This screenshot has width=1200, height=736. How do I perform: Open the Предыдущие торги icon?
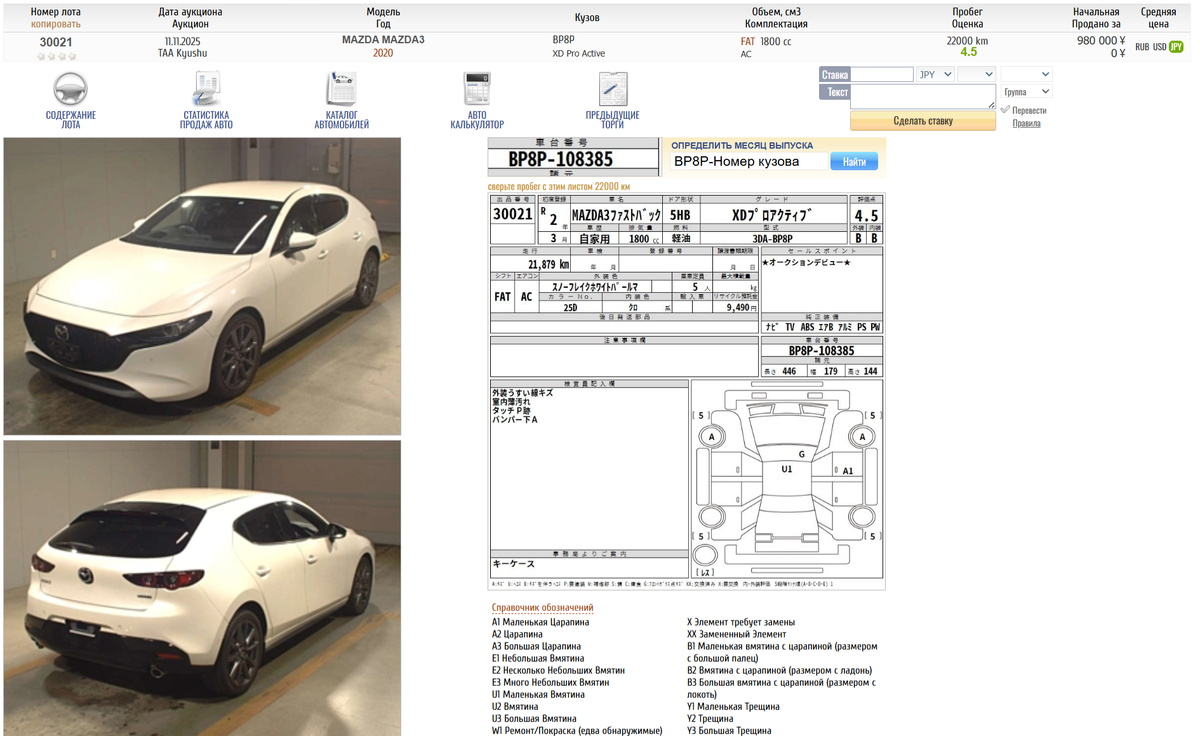(612, 90)
